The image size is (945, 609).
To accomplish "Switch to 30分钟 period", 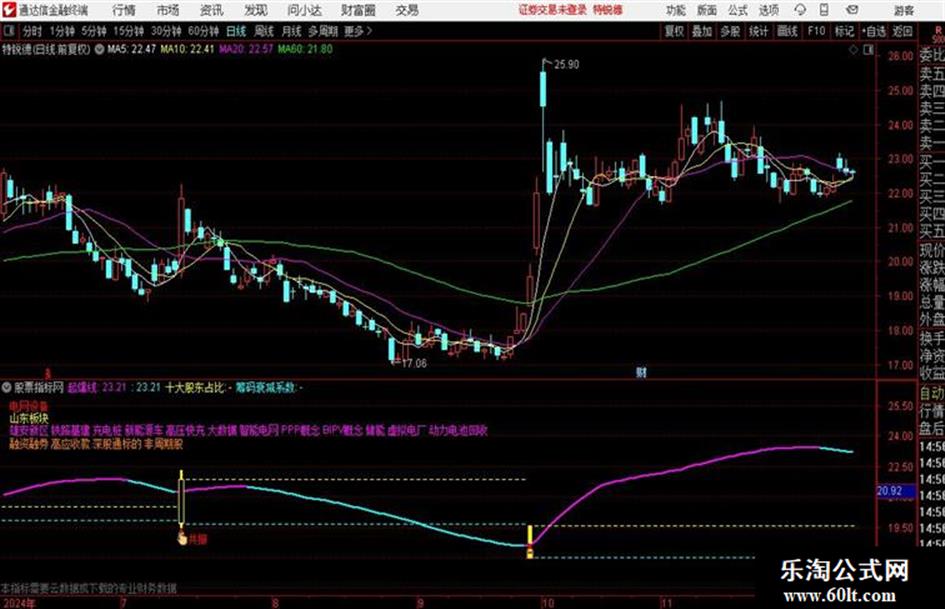I will (166, 31).
